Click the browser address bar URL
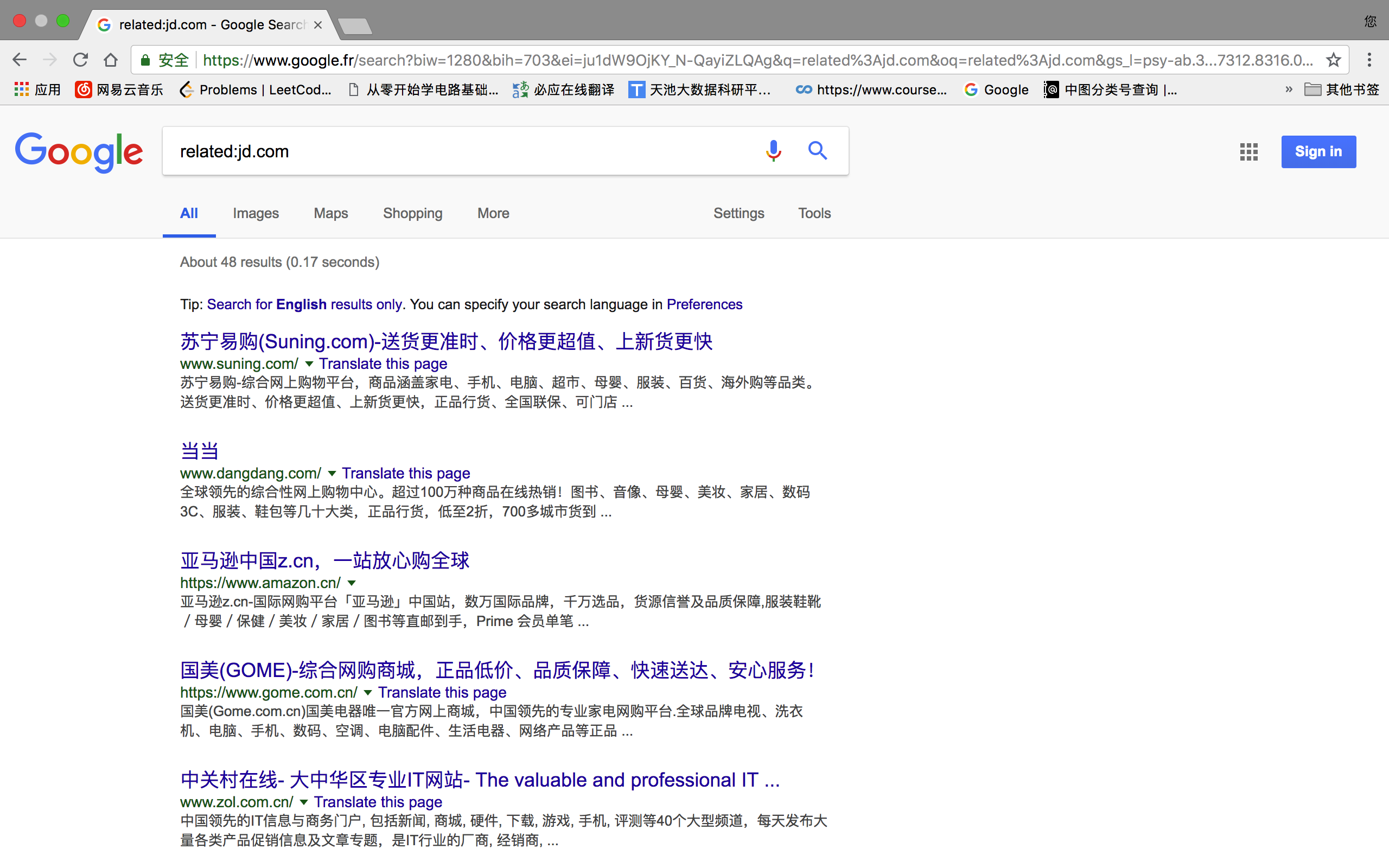 pos(757,60)
